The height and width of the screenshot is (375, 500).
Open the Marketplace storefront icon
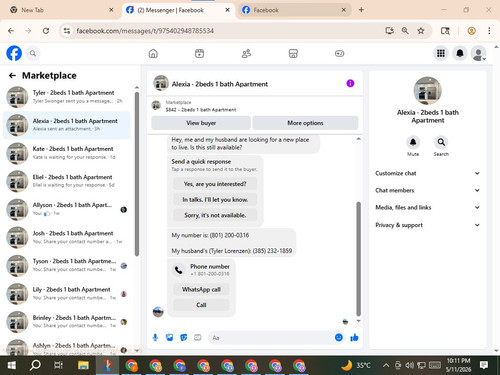coord(293,53)
